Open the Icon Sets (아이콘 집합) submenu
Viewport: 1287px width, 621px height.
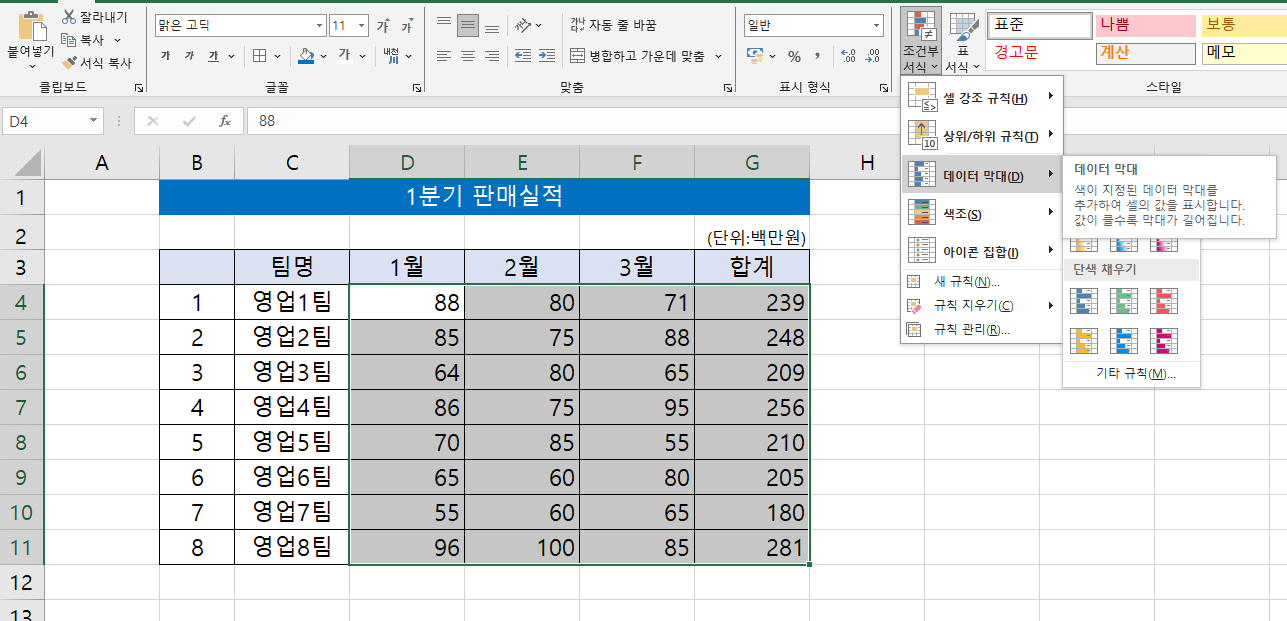pos(982,251)
